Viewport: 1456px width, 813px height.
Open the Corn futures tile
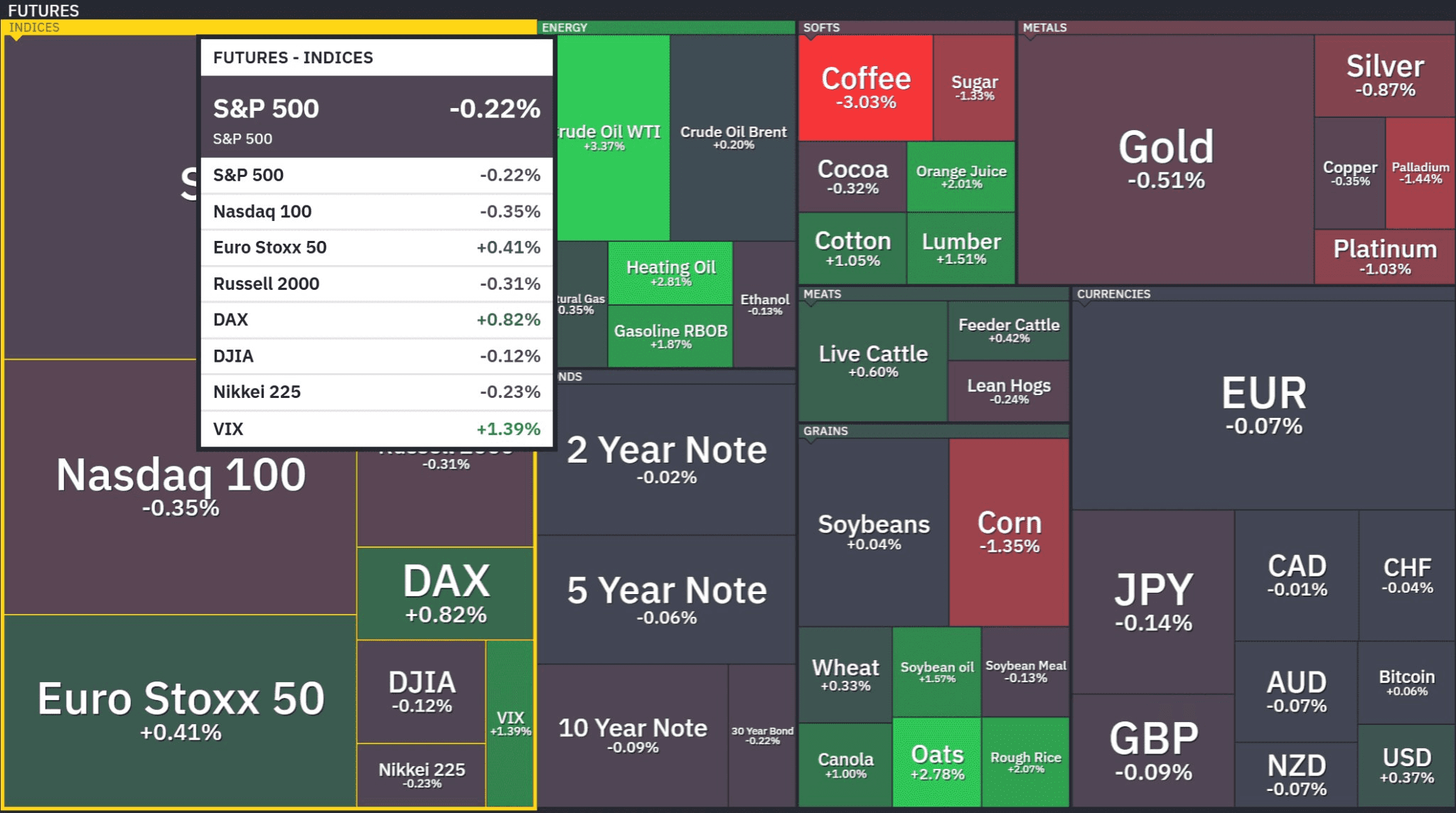(x=1009, y=532)
